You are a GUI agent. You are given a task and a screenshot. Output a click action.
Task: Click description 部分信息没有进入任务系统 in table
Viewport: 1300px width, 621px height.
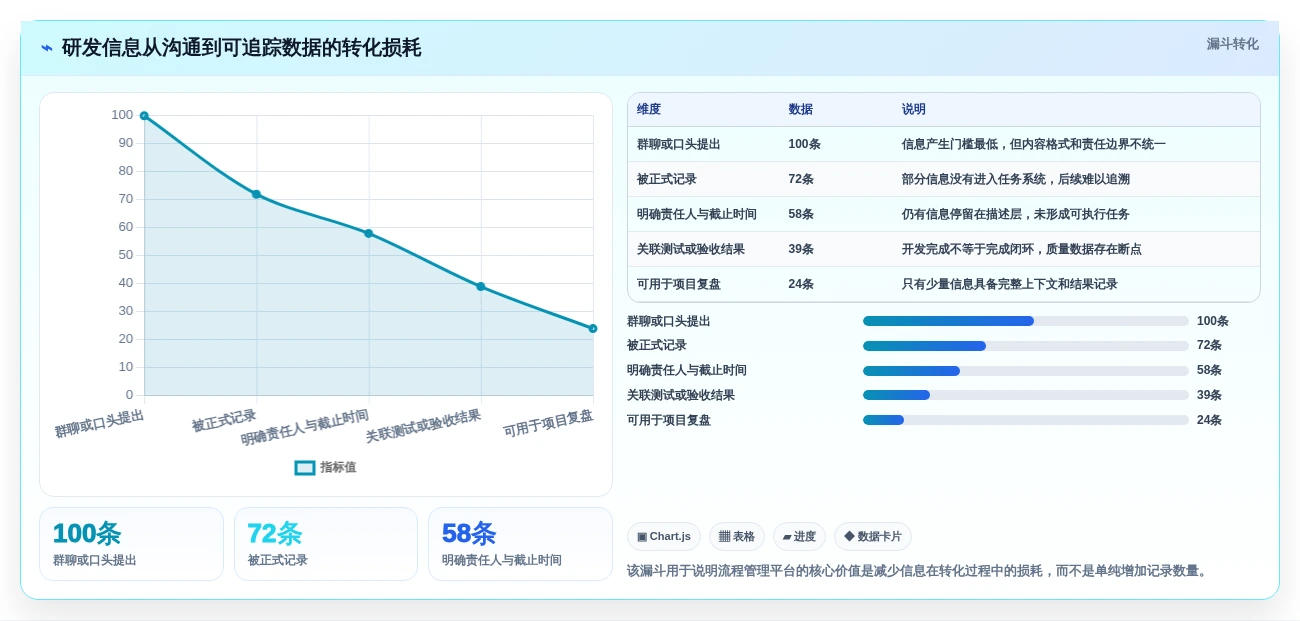pyautogui.click(x=1016, y=179)
